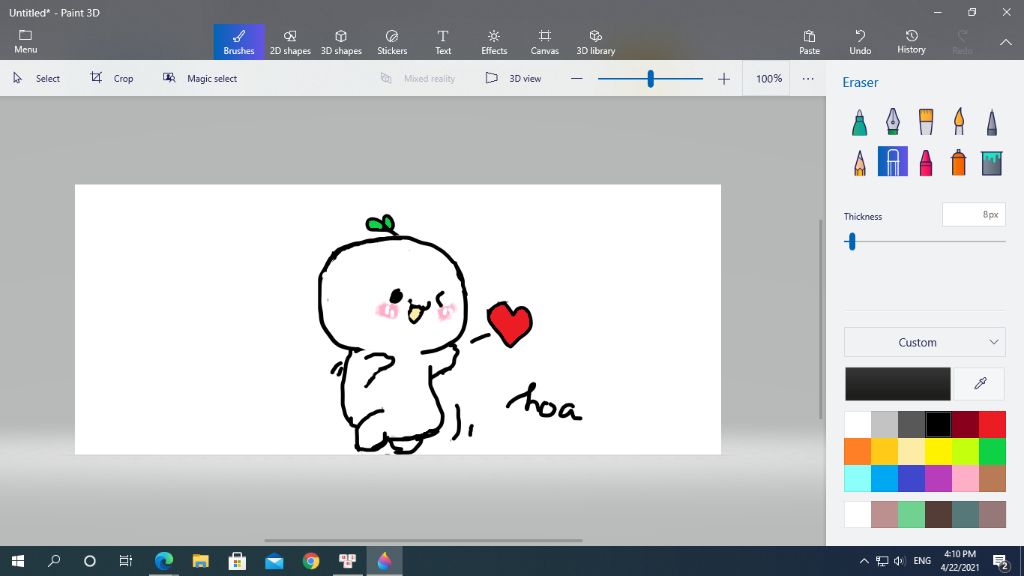Click the Paste button
This screenshot has height=576, width=1024.
(809, 42)
